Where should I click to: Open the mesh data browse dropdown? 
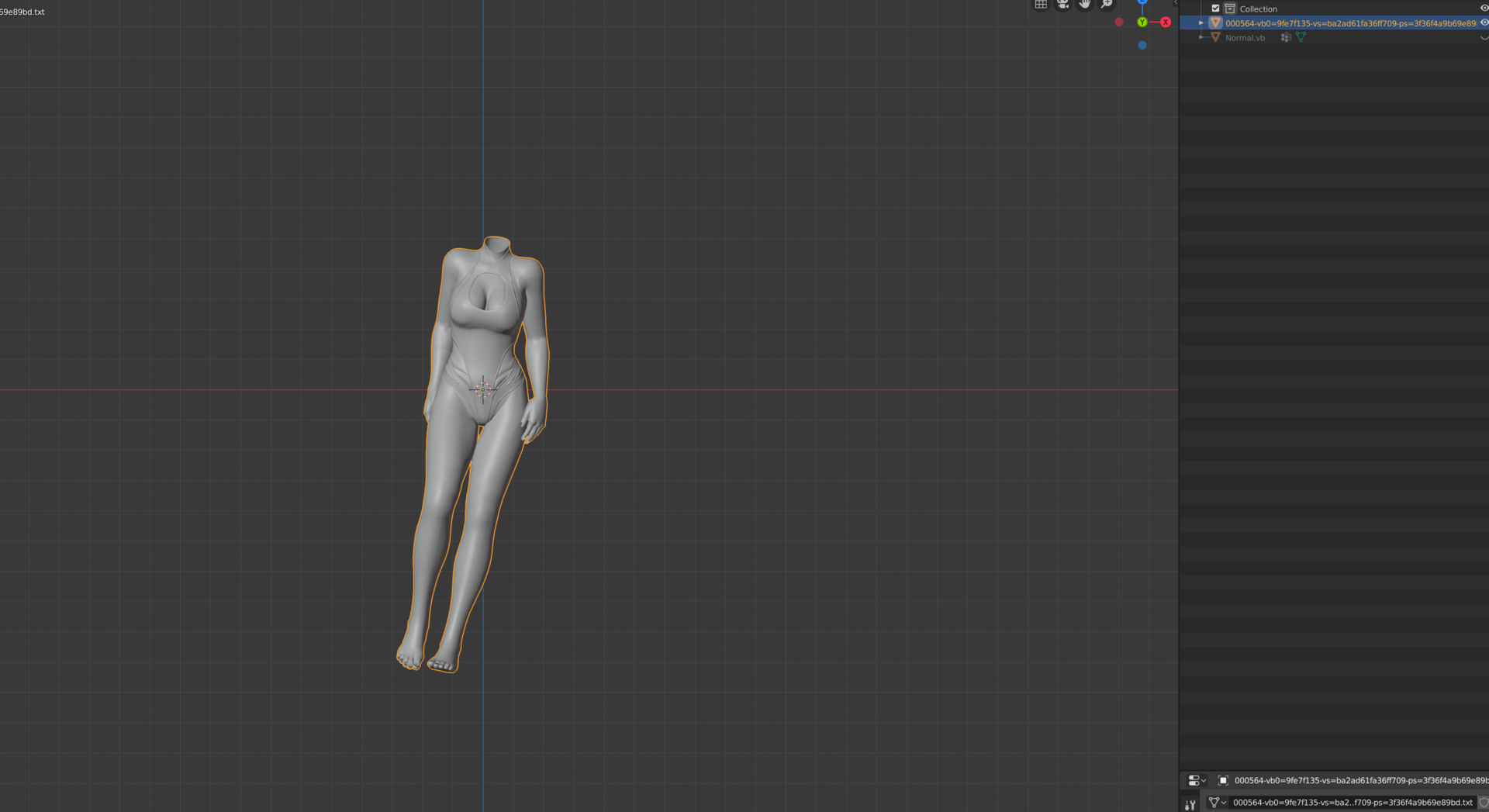[1217, 803]
